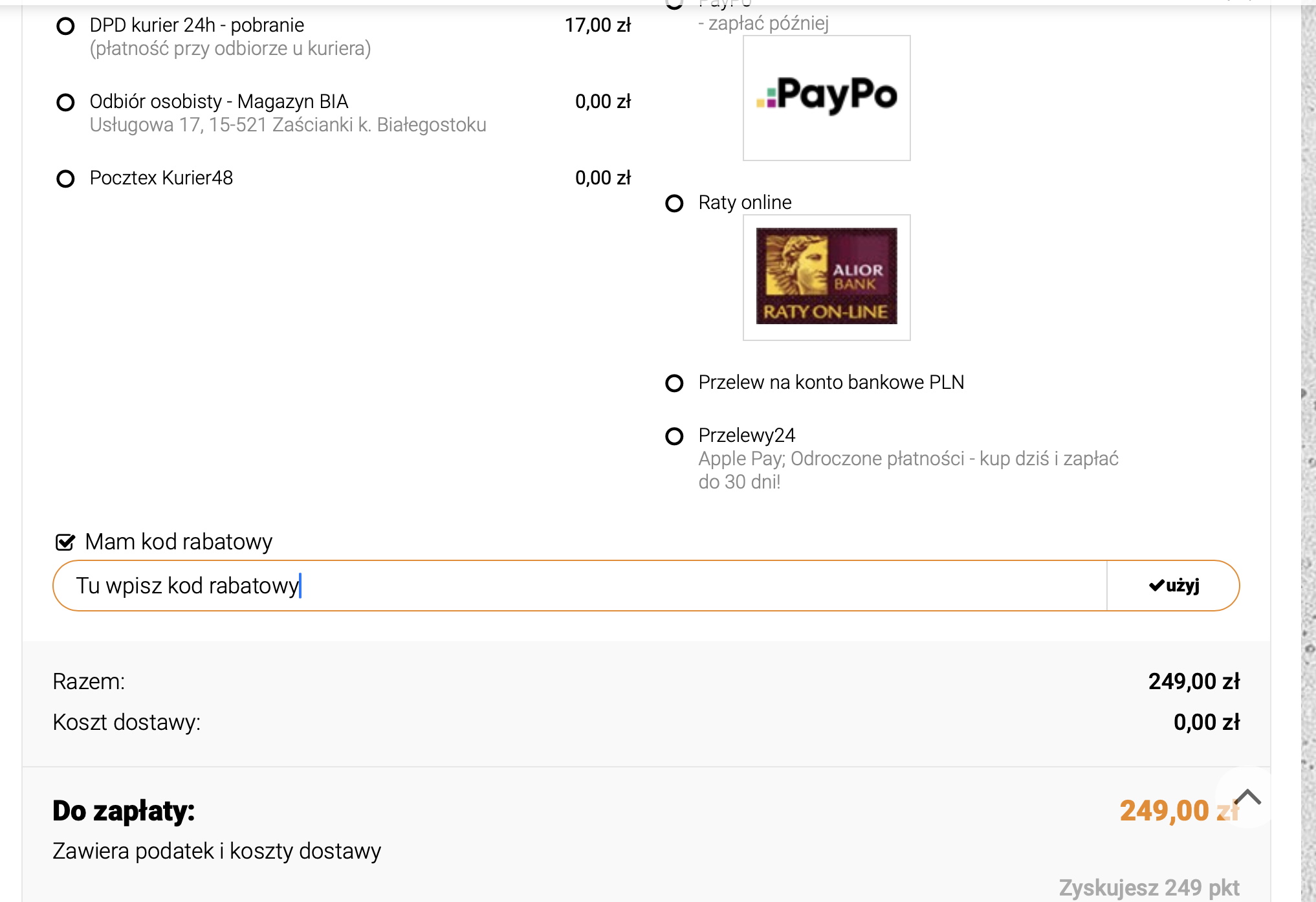Click Odbiór osobisty address text Usługowa 17

coord(288,124)
